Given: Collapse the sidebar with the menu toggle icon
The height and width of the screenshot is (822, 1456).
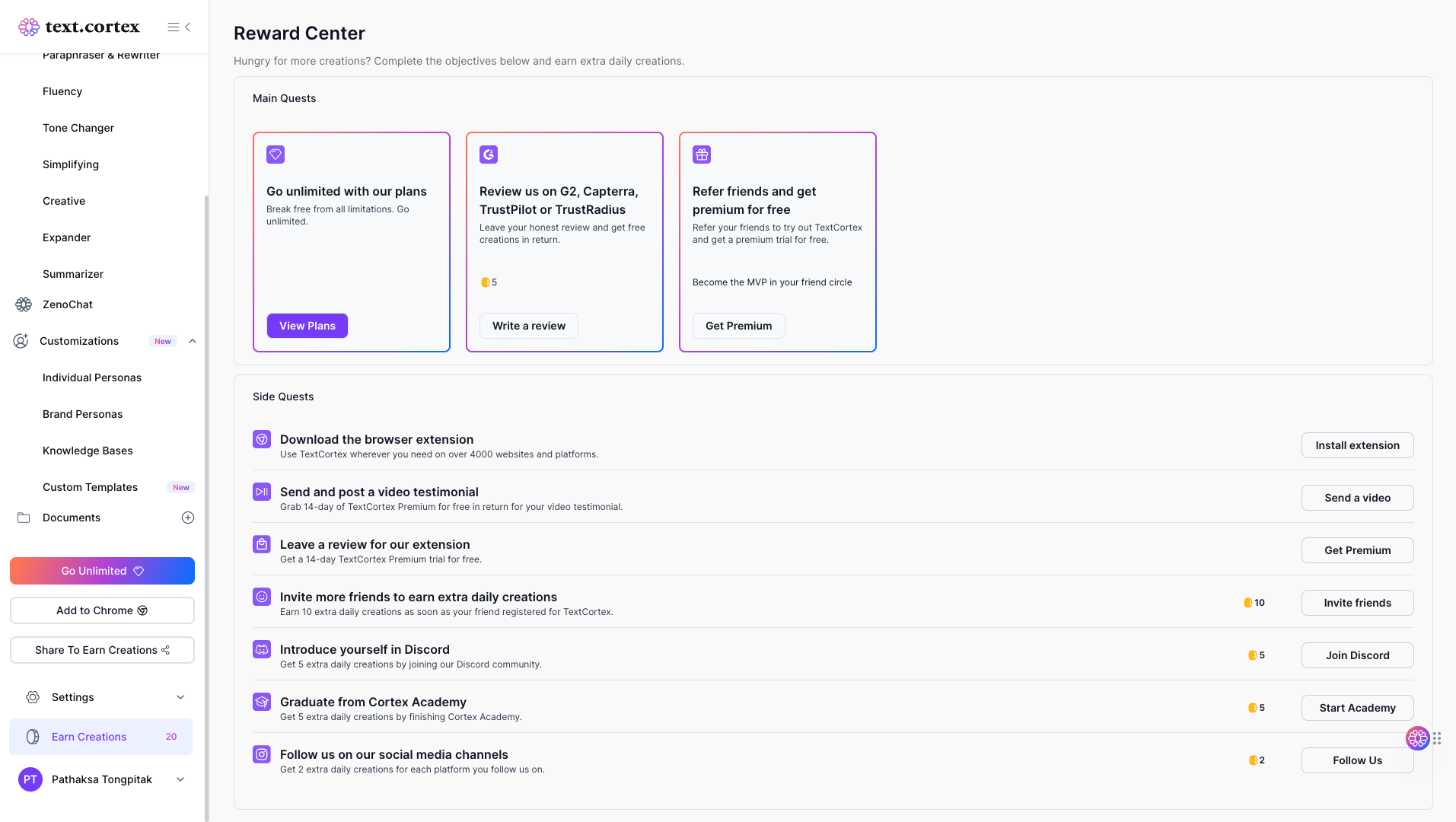Looking at the screenshot, I should pyautogui.click(x=179, y=27).
